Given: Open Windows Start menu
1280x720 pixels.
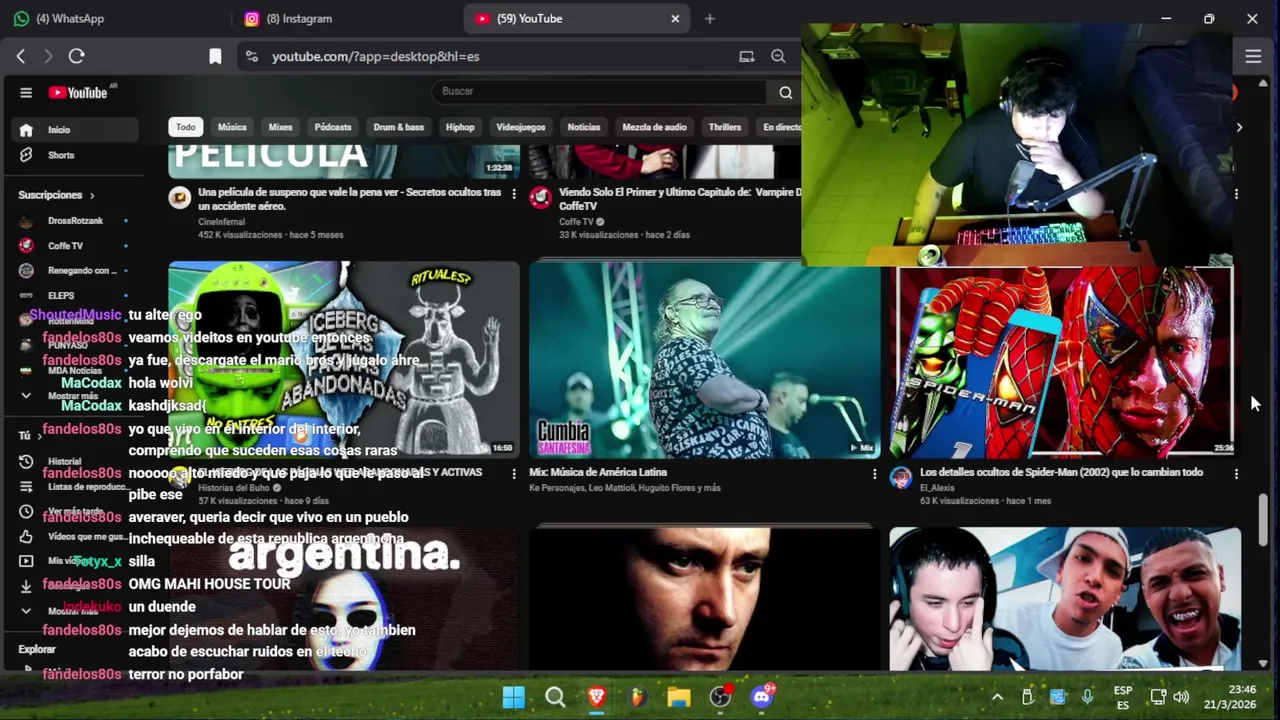Looking at the screenshot, I should (x=514, y=697).
